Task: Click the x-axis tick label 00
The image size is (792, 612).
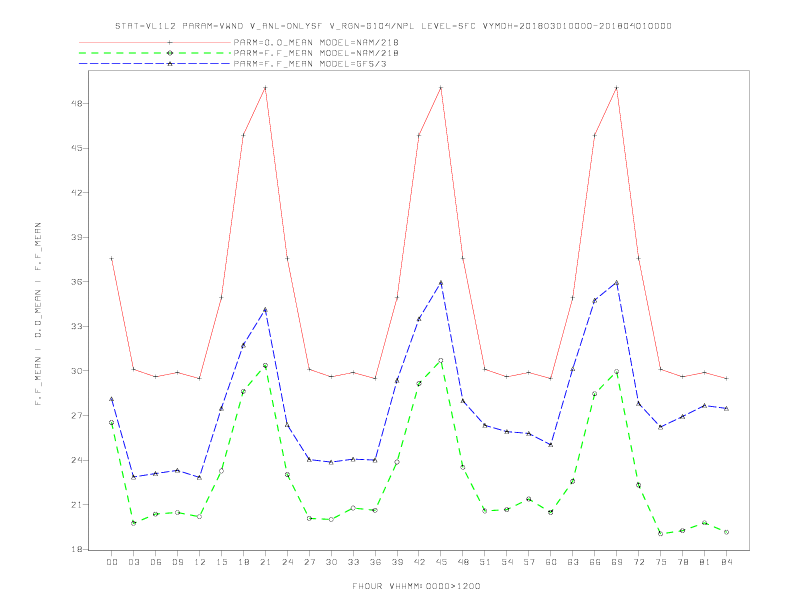Action: point(112,562)
